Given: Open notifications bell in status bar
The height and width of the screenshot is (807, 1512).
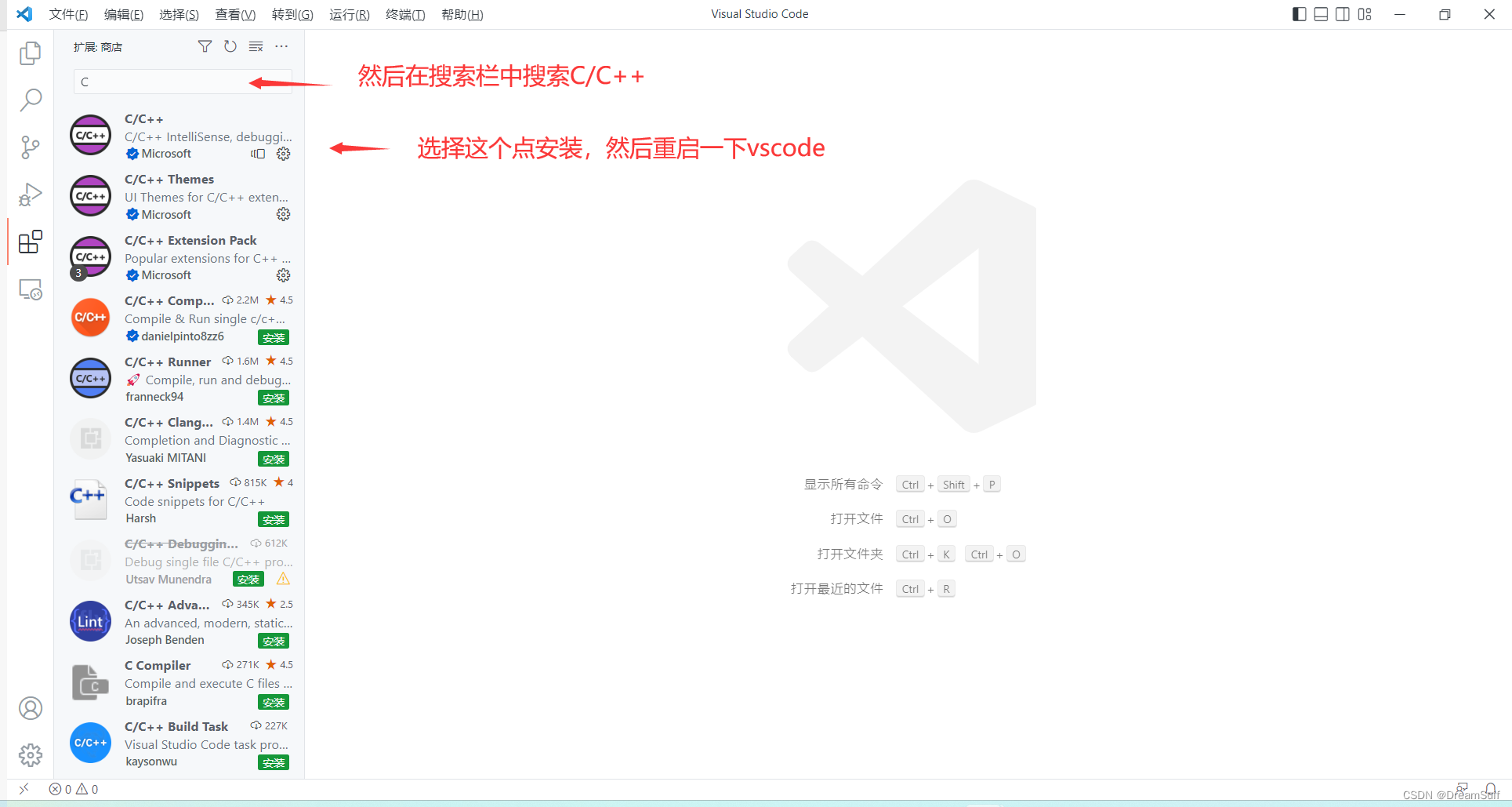Looking at the screenshot, I should click(1490, 788).
